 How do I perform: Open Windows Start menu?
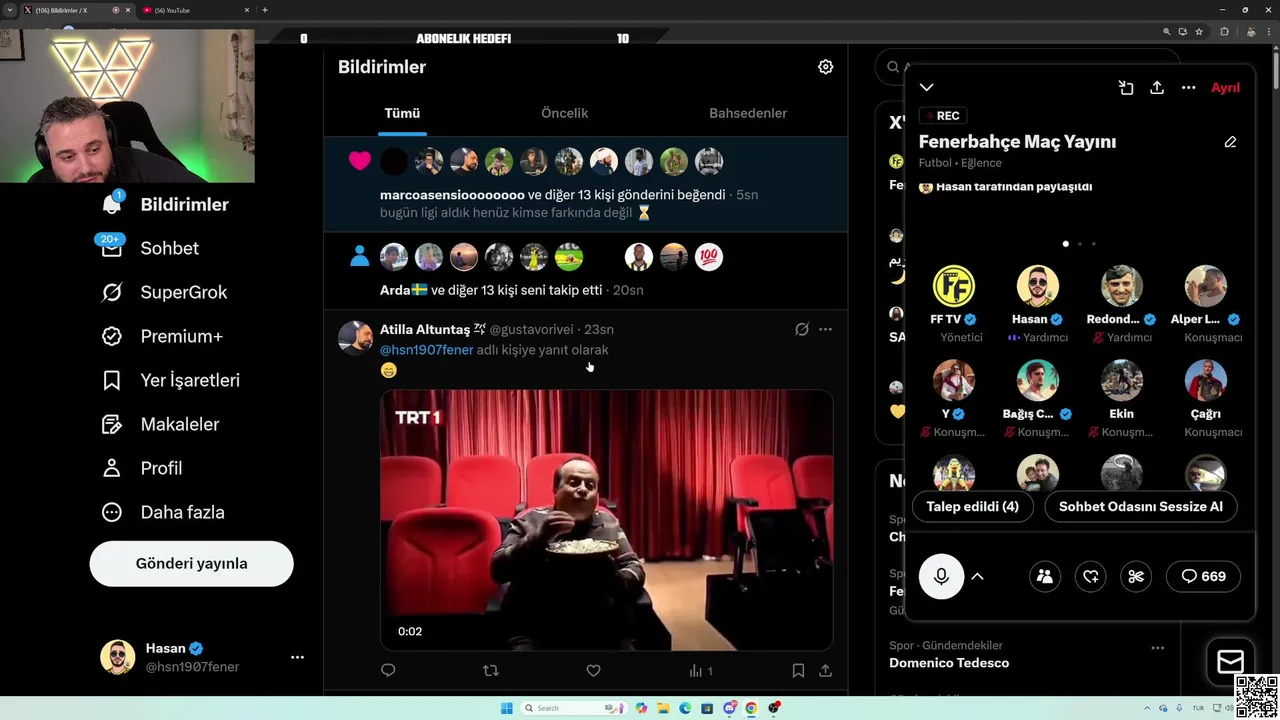tap(506, 708)
